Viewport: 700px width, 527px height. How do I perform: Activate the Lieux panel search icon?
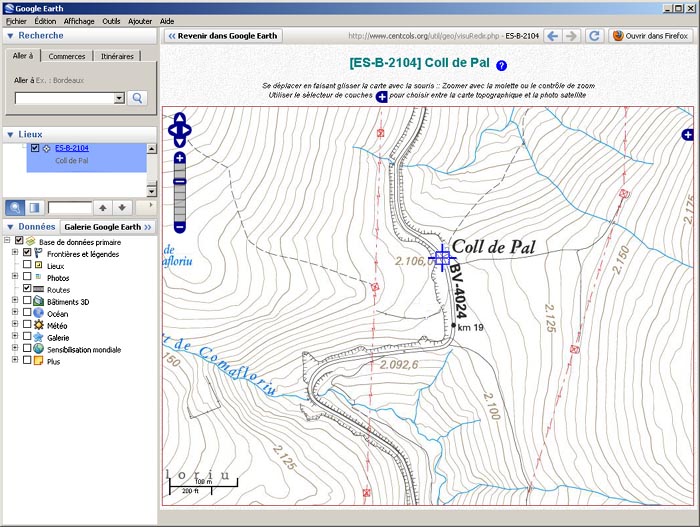15,208
